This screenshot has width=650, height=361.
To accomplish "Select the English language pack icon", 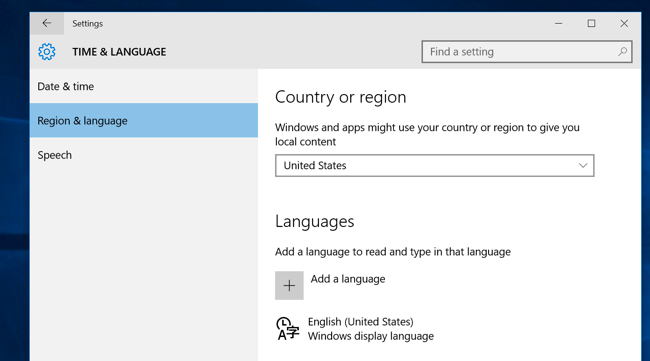I will [288, 329].
